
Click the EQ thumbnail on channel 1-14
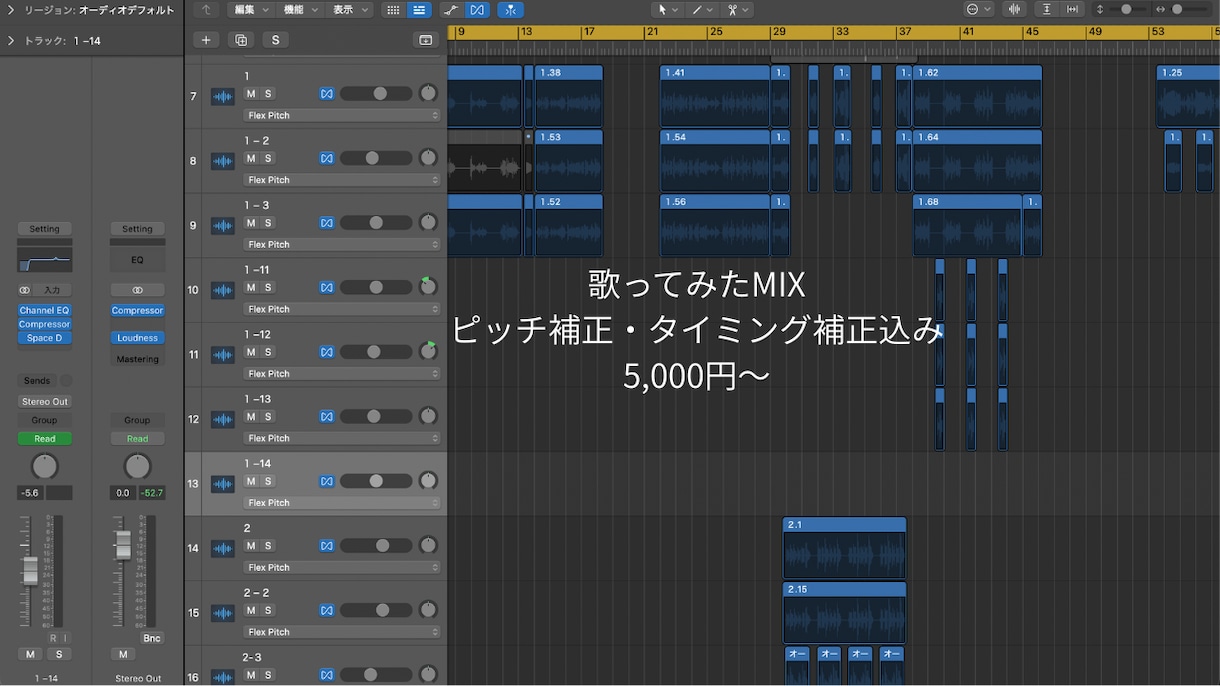pyautogui.click(x=44, y=259)
